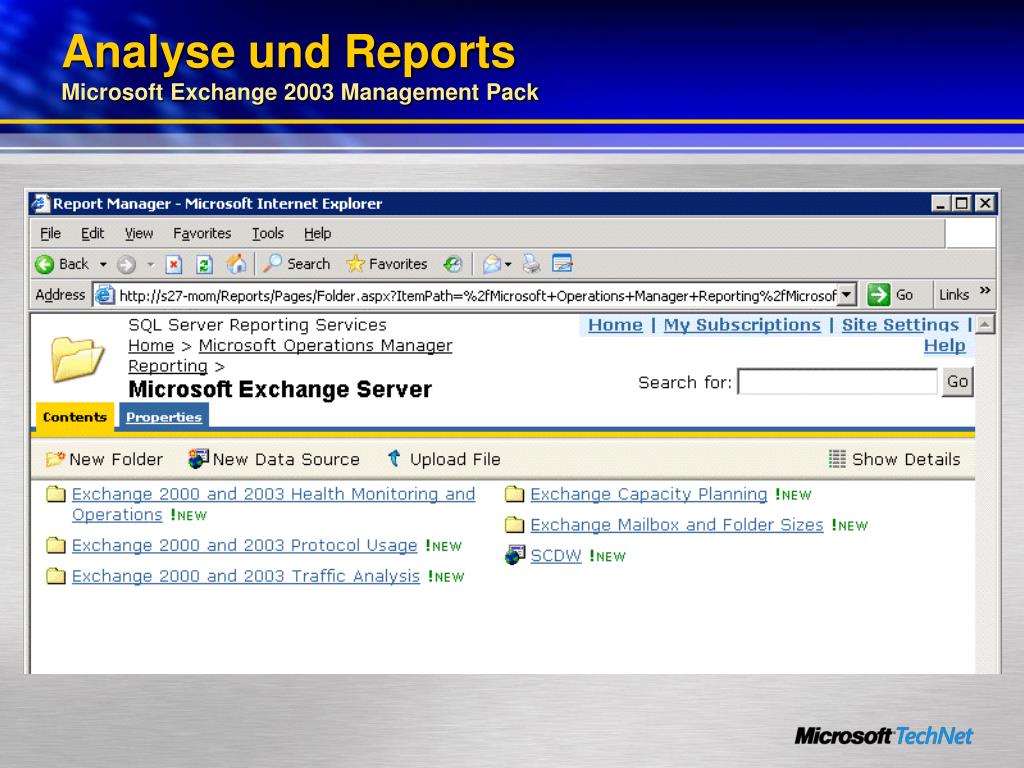
Task: Open the Tools menu
Action: pyautogui.click(x=268, y=233)
